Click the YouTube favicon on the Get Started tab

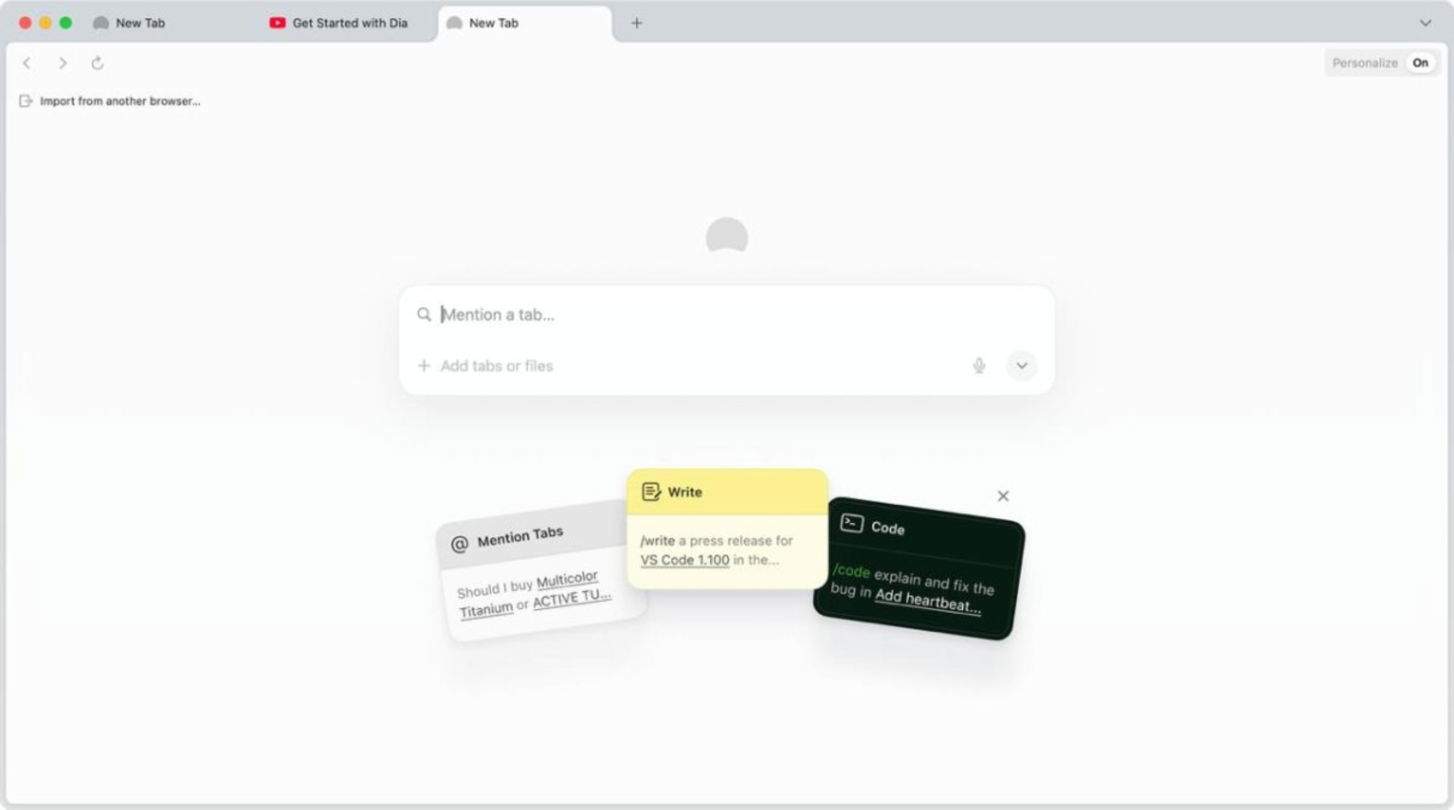277,22
